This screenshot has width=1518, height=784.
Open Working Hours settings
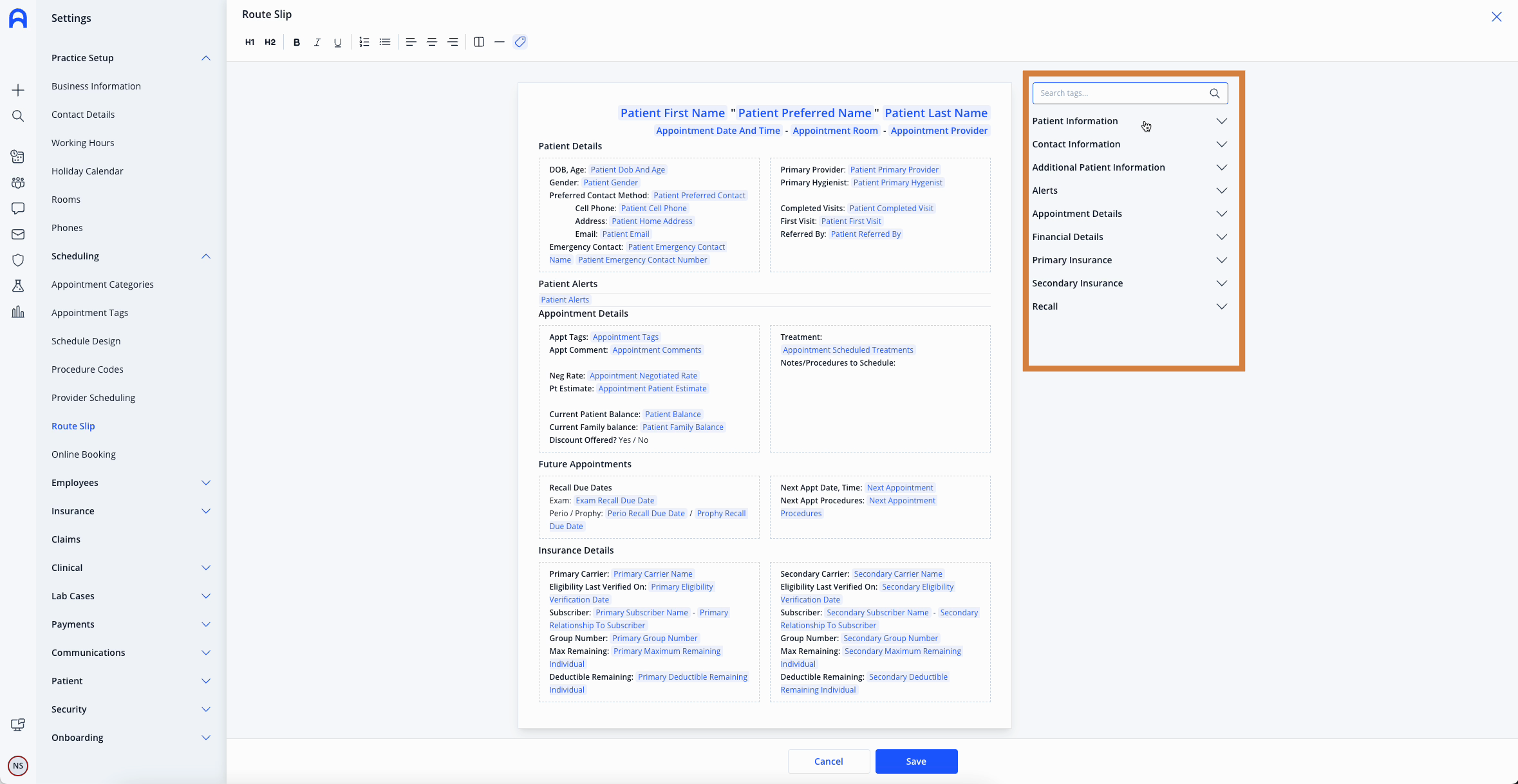click(82, 143)
